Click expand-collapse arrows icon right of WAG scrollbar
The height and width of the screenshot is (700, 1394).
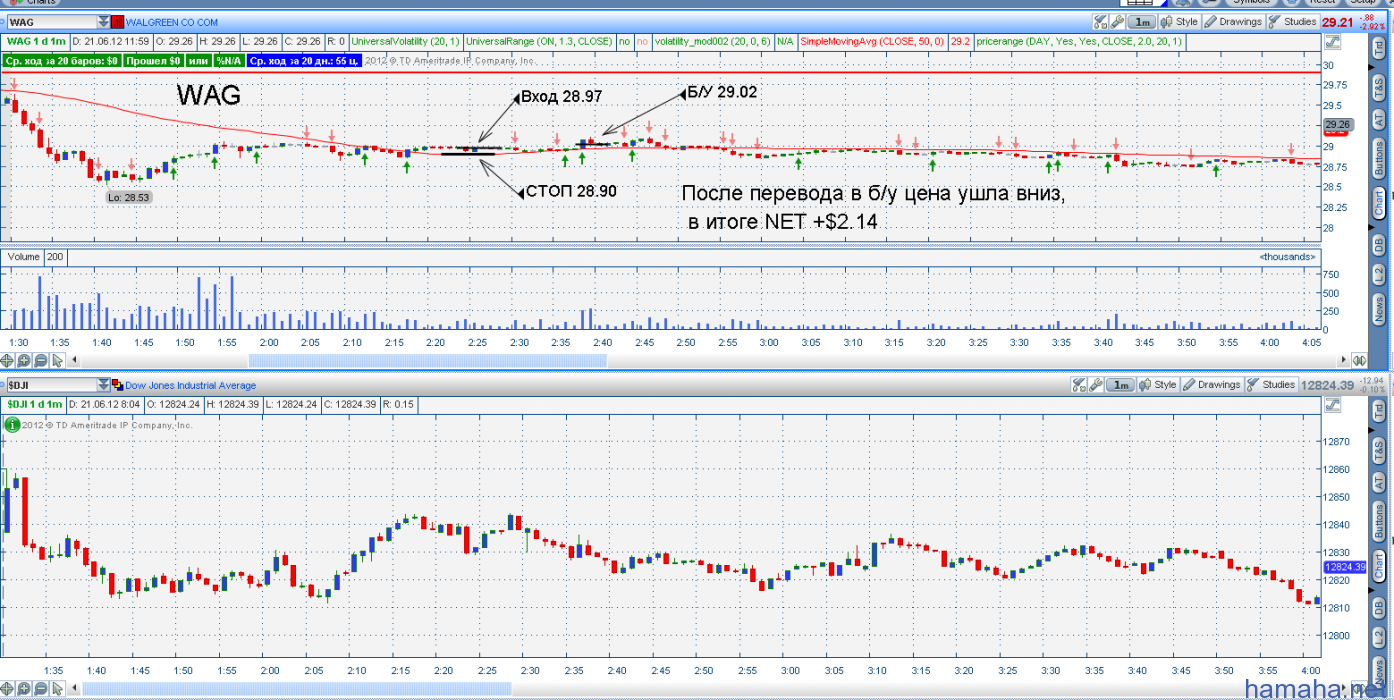(1359, 360)
